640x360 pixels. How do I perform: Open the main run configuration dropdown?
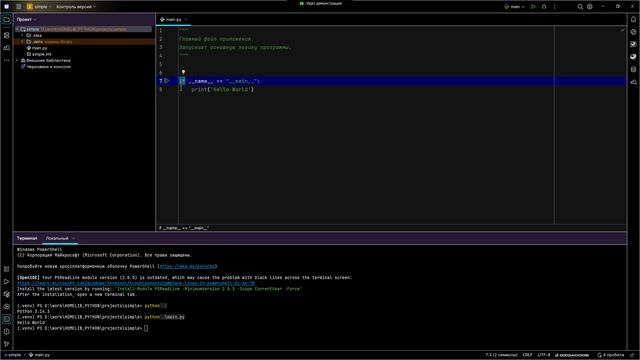coord(514,7)
